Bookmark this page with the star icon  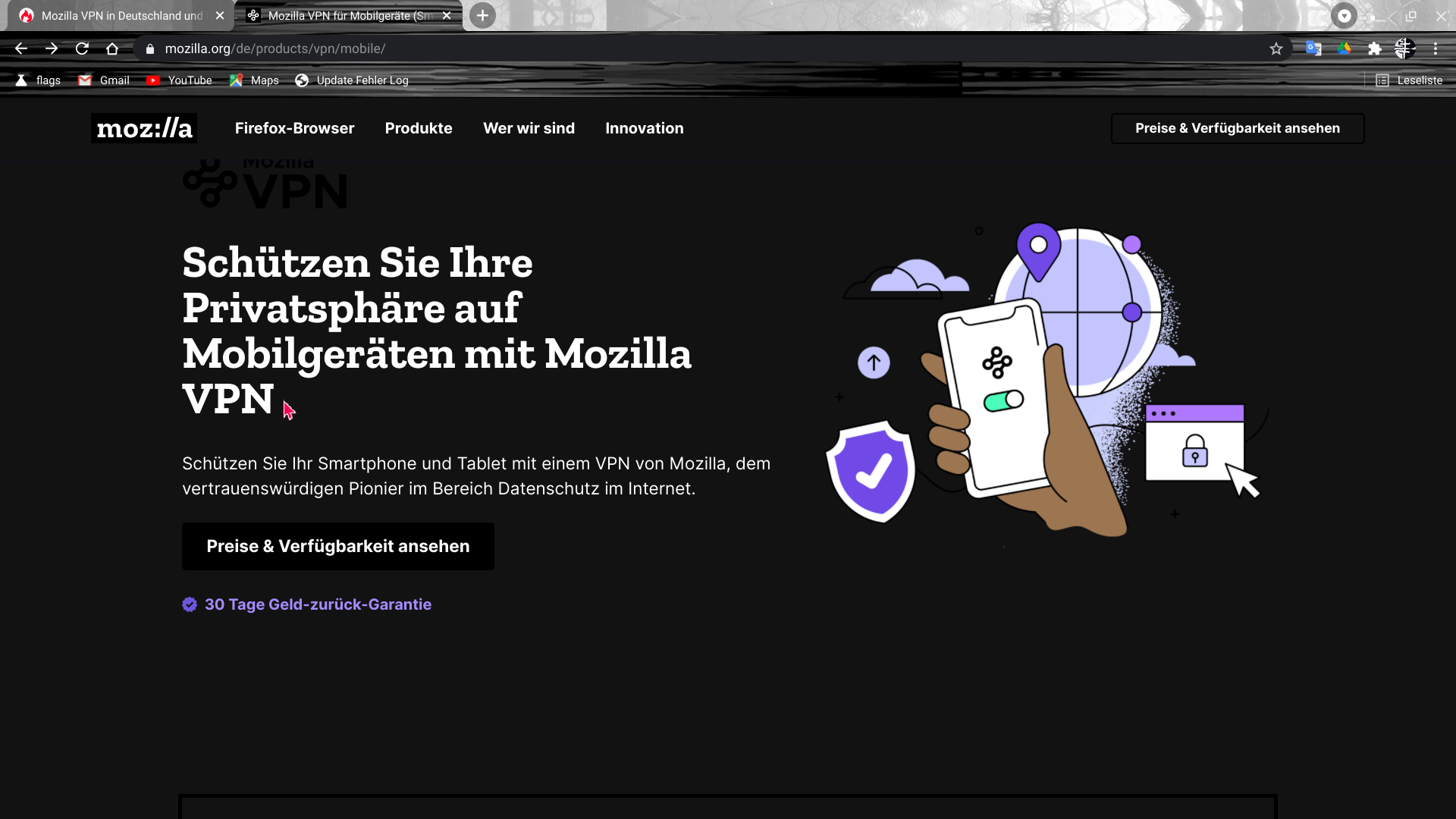point(1276,49)
